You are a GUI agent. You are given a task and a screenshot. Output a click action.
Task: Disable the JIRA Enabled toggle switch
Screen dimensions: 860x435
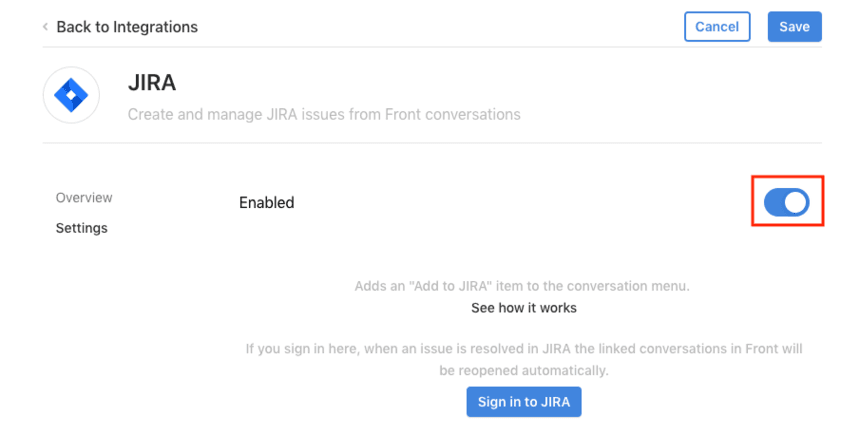[x=787, y=202]
